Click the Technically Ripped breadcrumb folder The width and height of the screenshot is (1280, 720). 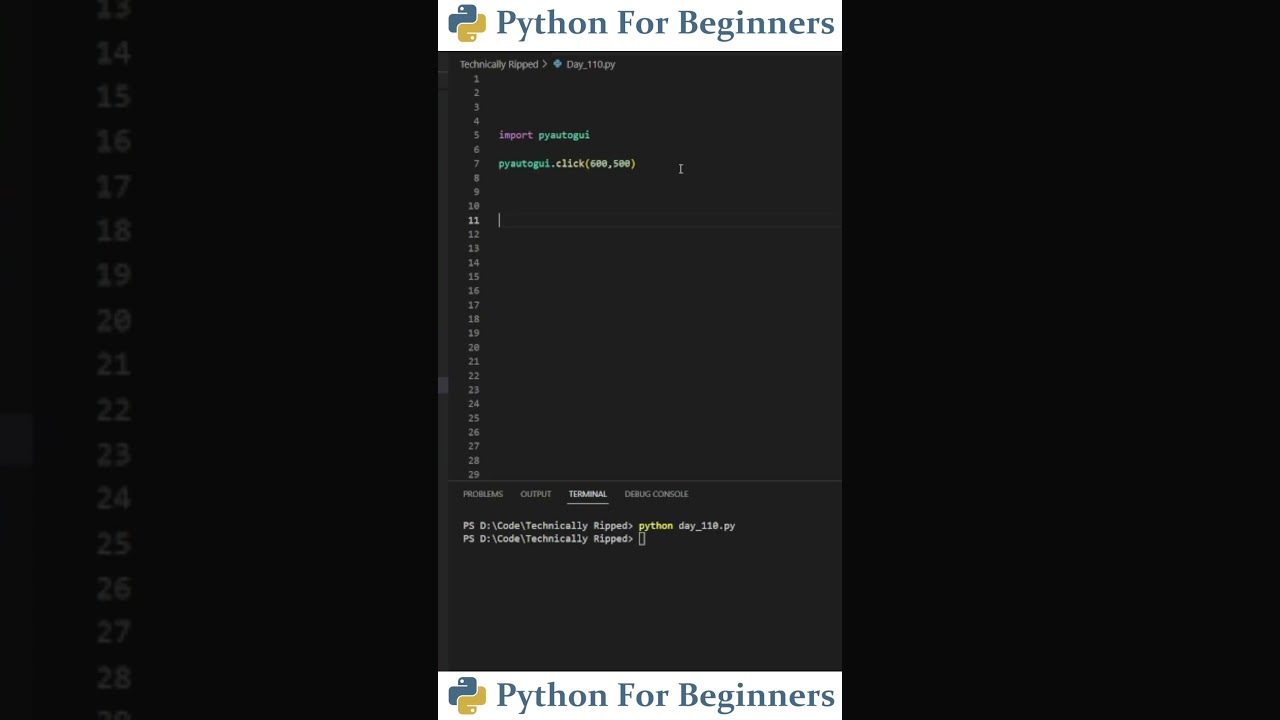pyautogui.click(x=499, y=64)
